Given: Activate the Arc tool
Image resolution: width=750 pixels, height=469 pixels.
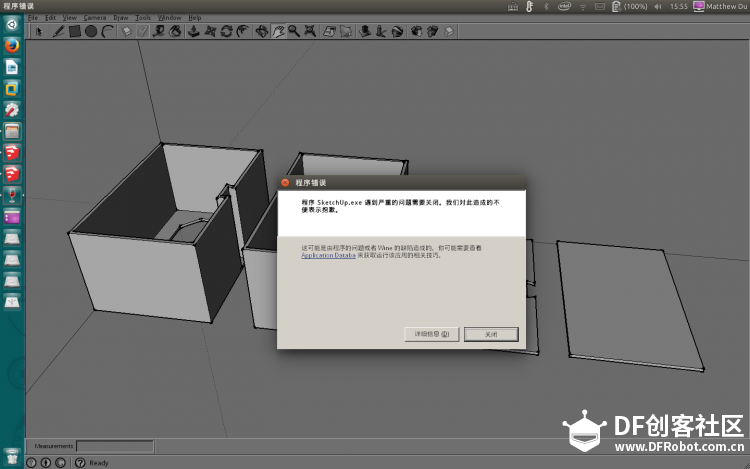Looking at the screenshot, I should 108,32.
